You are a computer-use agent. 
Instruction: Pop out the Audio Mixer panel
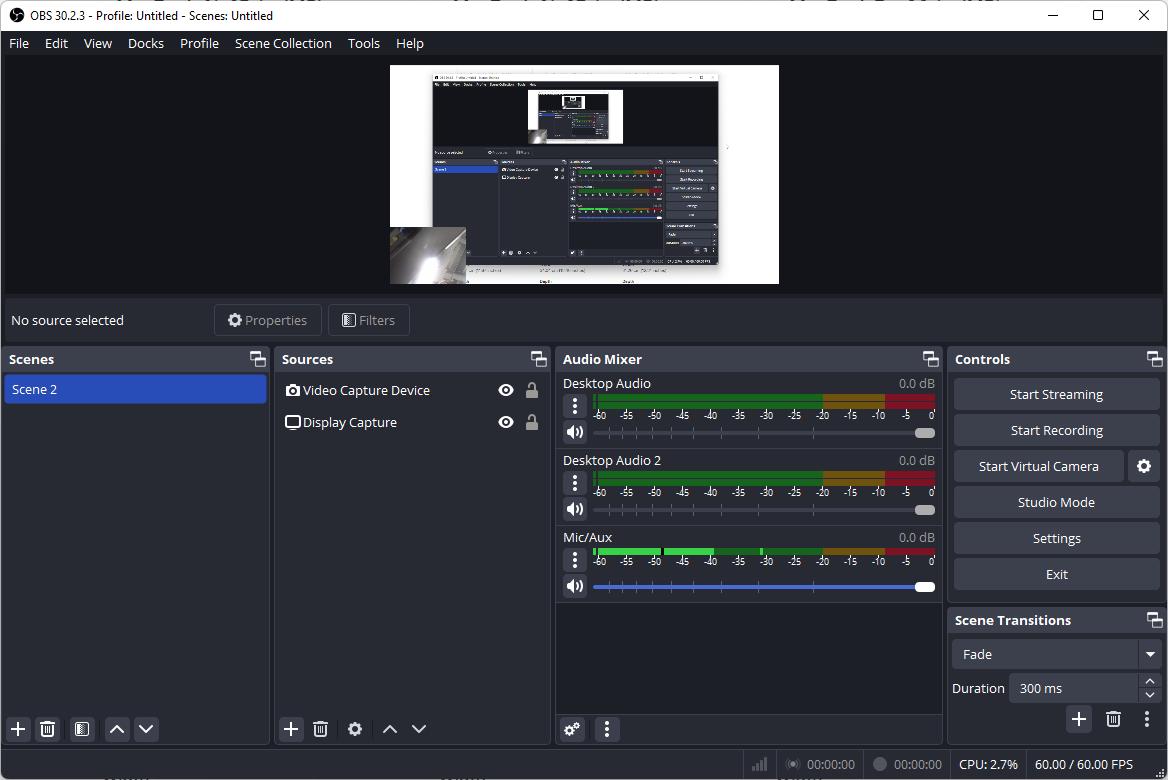(x=930, y=358)
